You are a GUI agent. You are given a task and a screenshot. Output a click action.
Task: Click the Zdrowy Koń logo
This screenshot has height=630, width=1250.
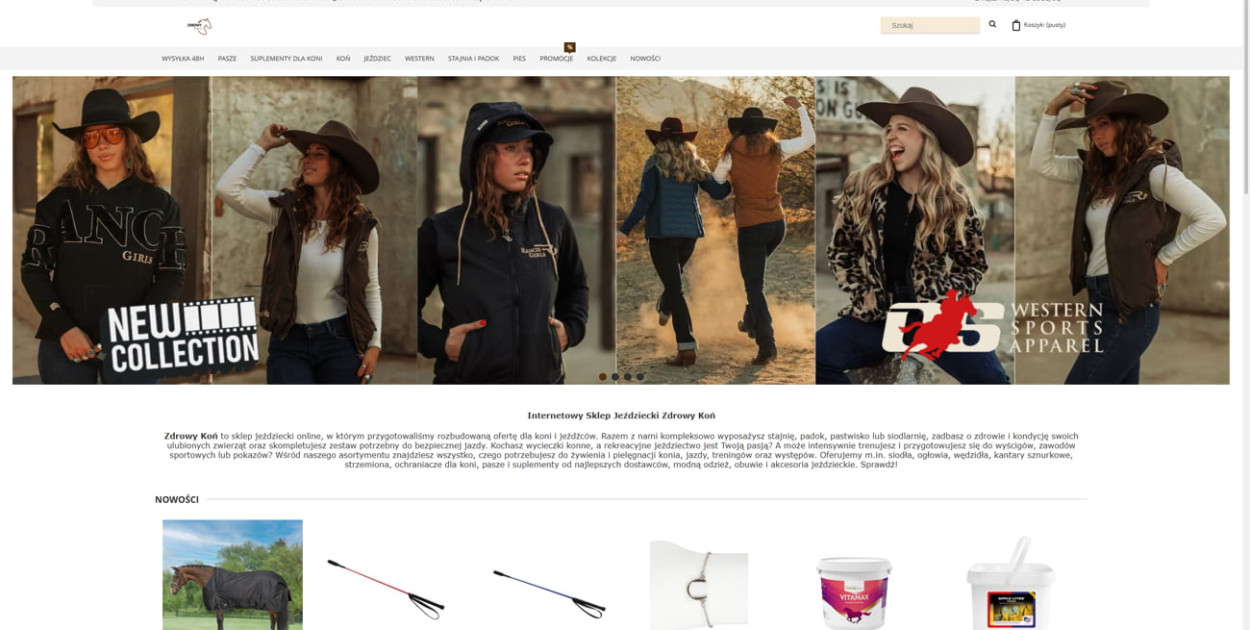click(x=200, y=26)
